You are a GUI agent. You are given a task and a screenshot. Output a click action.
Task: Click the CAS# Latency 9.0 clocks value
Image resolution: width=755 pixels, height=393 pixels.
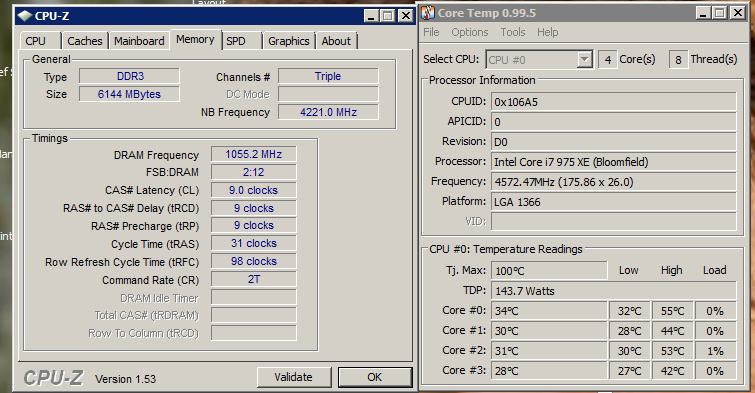tap(254, 190)
